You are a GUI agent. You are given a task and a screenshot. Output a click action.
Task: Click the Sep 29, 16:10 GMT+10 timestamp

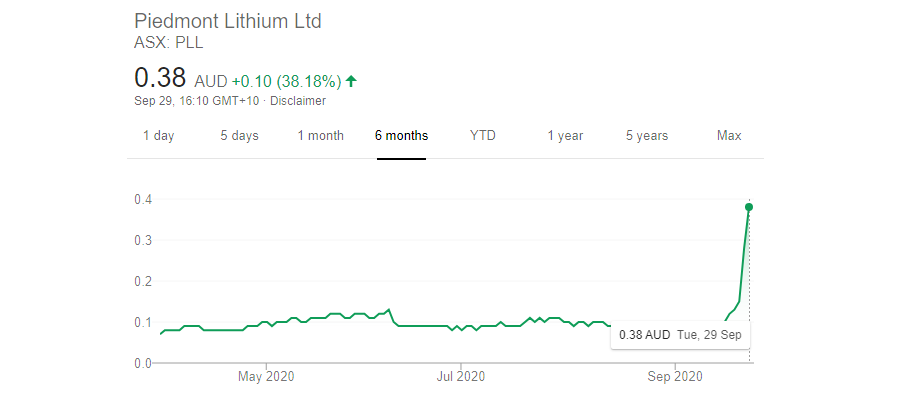(x=196, y=101)
